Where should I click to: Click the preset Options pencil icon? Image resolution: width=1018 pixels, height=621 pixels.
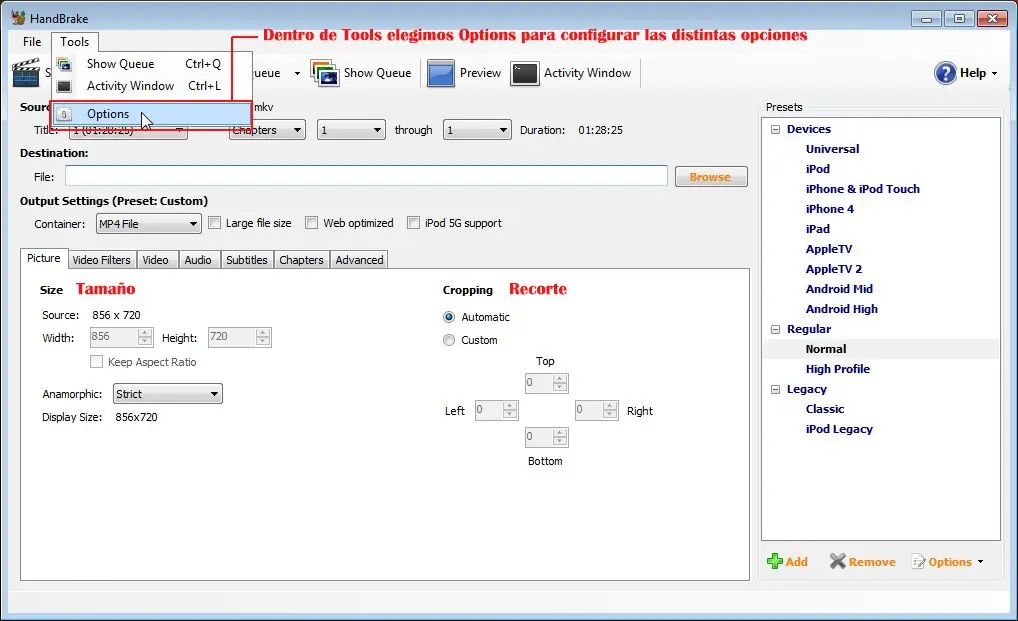coord(919,562)
